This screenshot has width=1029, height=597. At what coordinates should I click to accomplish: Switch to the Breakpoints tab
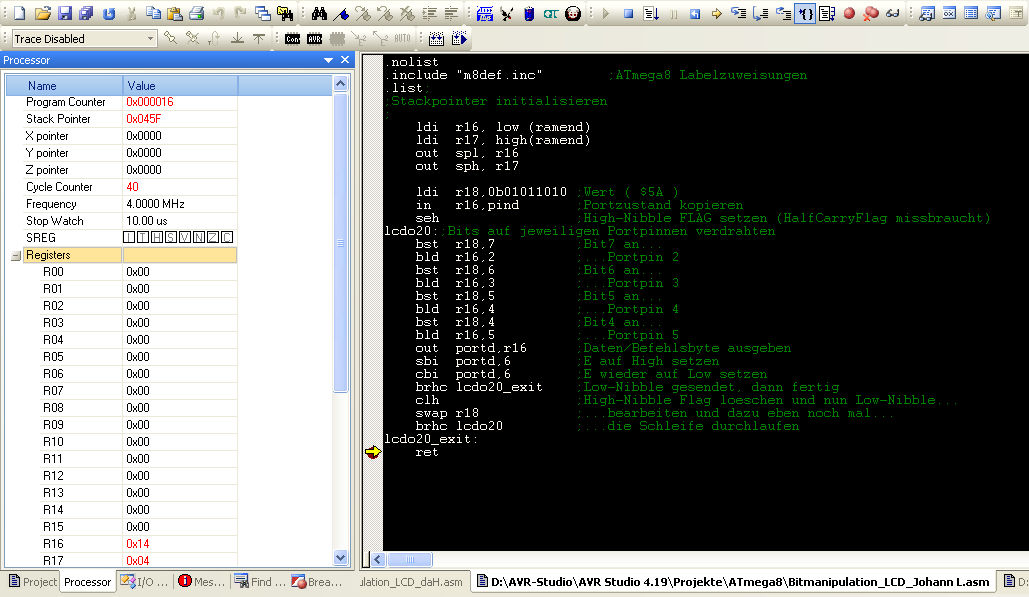[x=317, y=582]
